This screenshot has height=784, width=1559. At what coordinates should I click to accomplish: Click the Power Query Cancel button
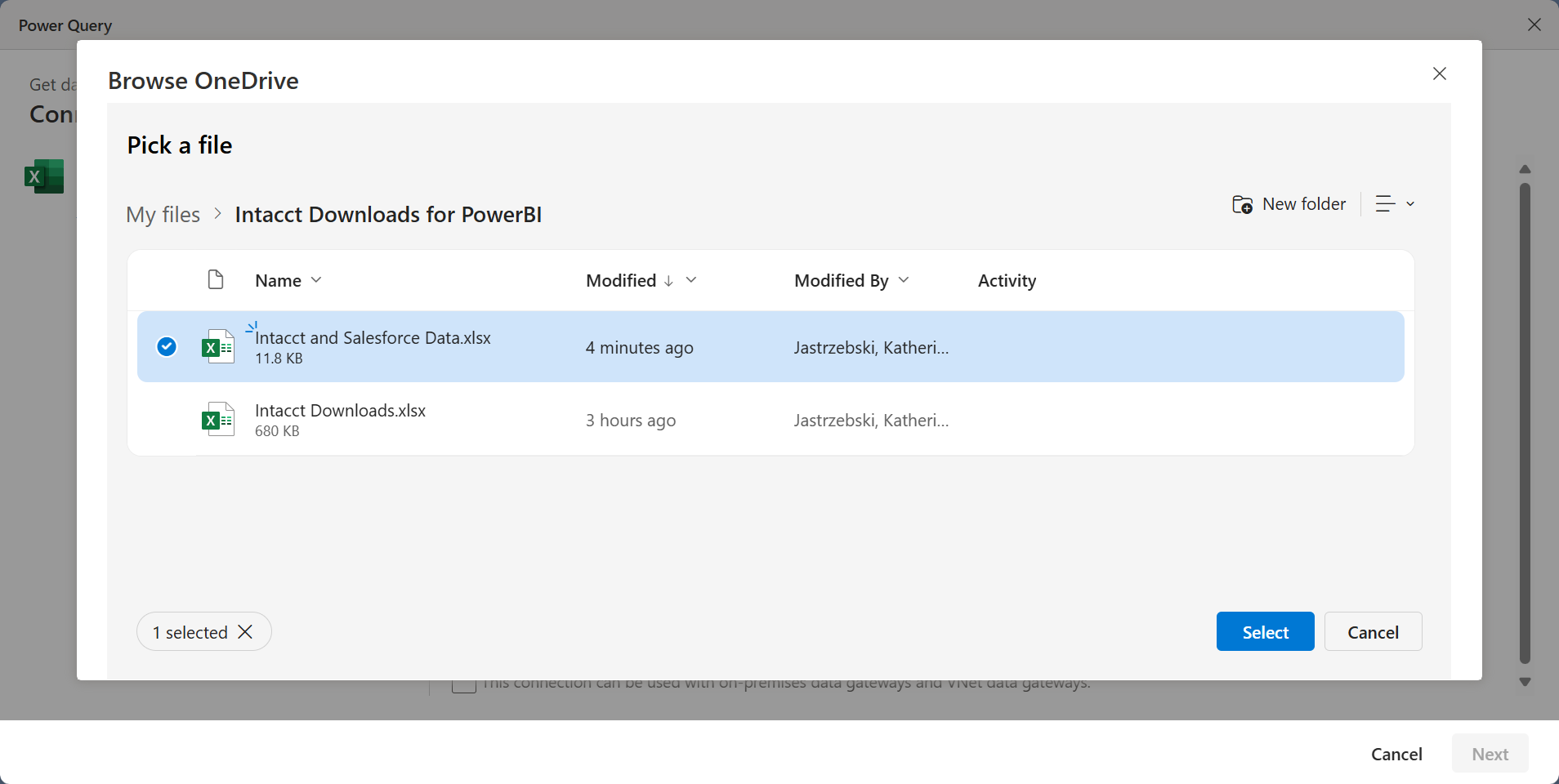pos(1396,754)
